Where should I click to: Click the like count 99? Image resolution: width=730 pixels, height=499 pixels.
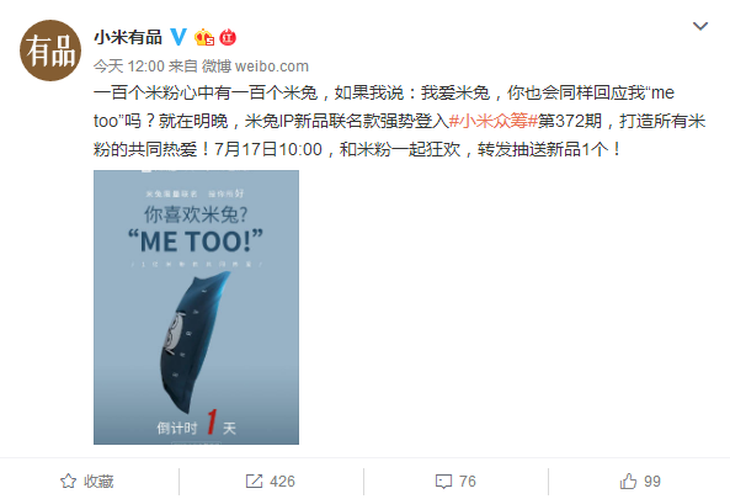pos(652,481)
